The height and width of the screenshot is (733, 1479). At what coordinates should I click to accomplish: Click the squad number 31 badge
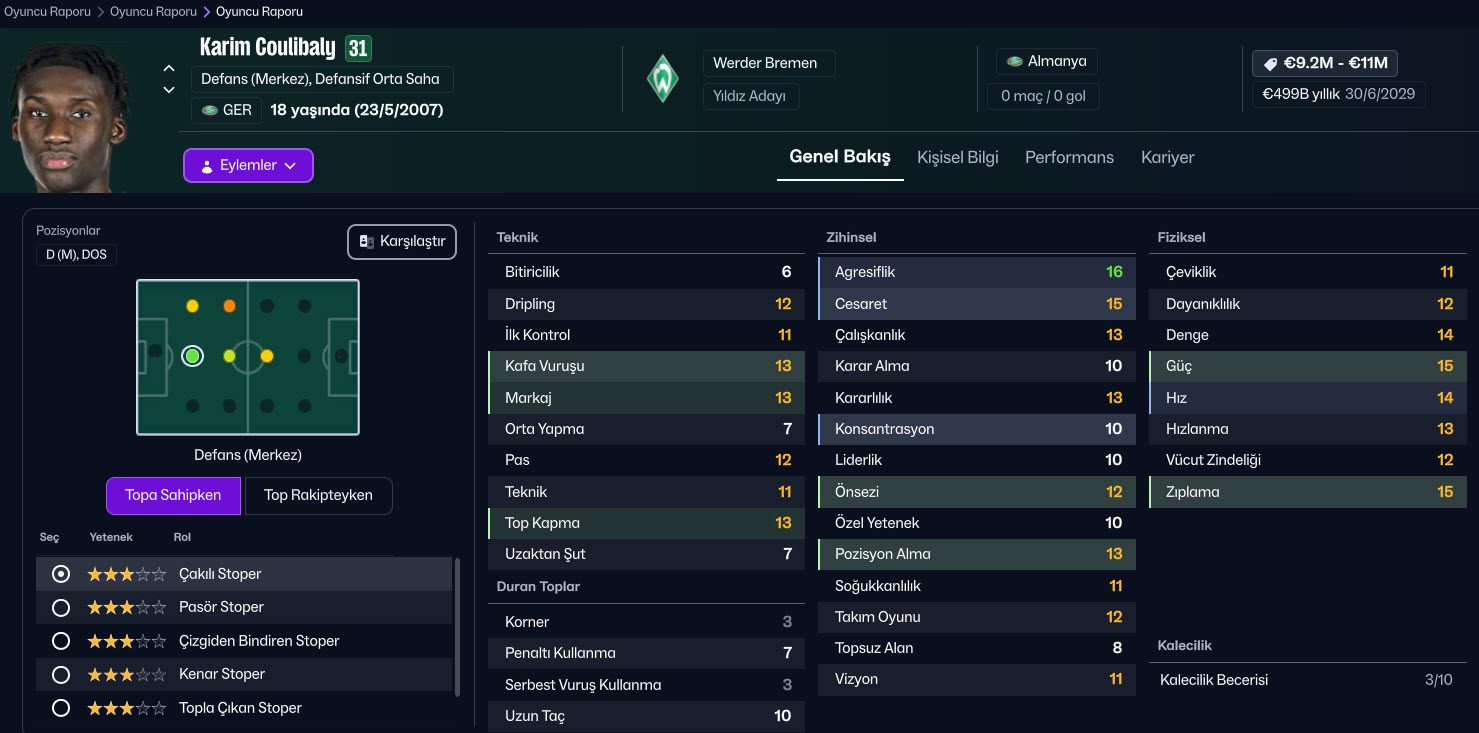(358, 48)
